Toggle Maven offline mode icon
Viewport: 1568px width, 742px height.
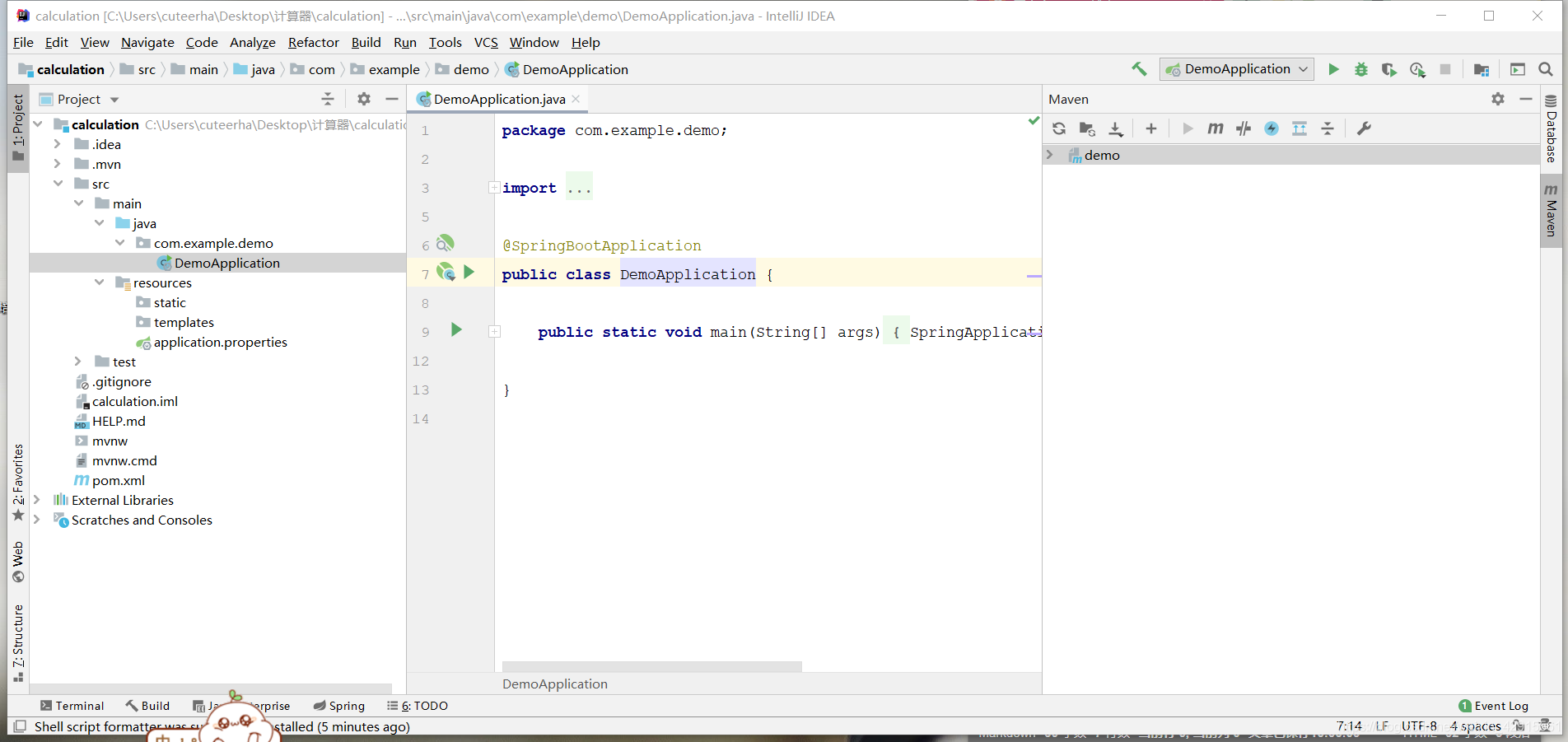point(1244,128)
